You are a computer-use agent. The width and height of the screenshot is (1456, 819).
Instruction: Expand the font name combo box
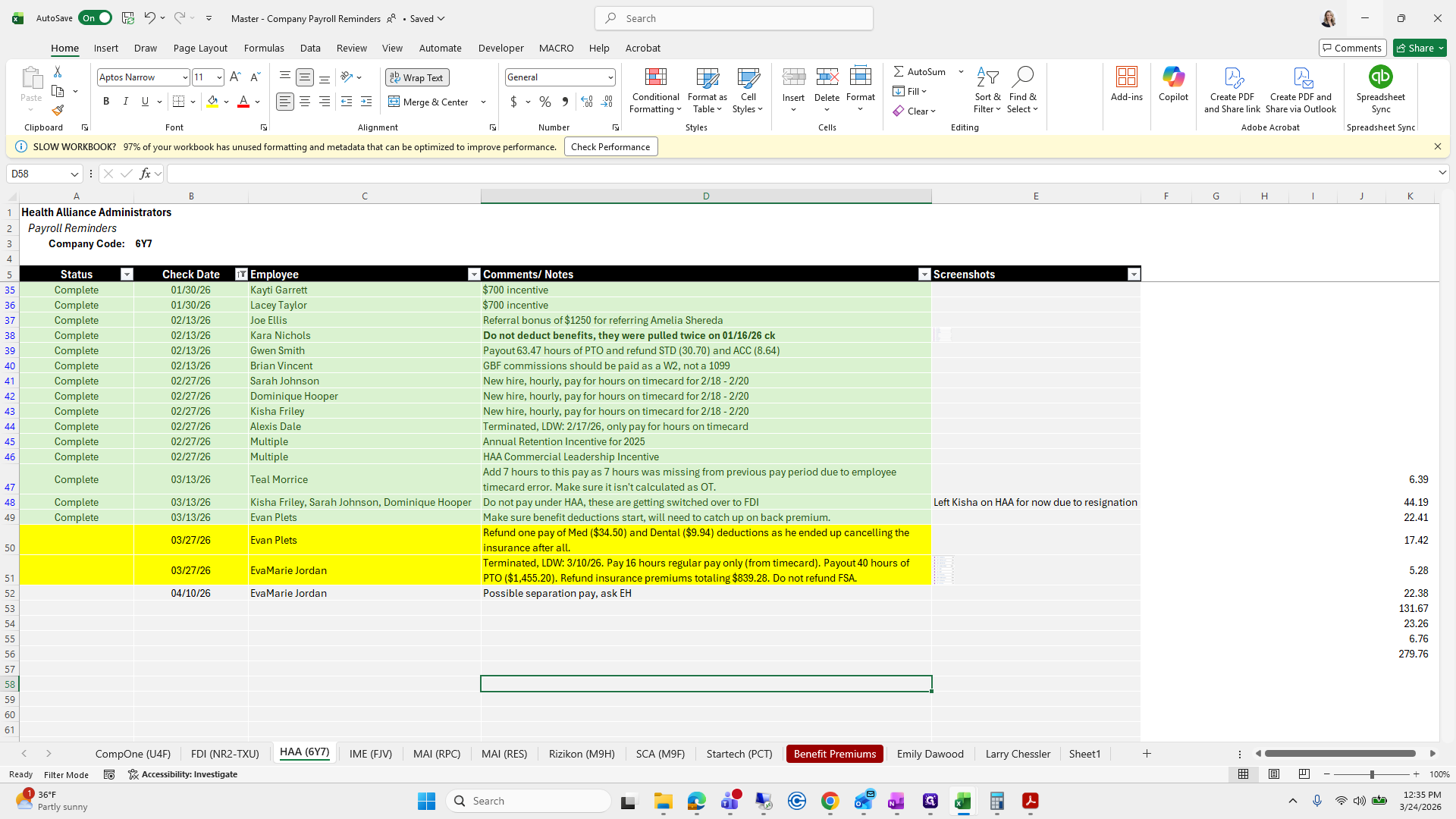(x=184, y=77)
